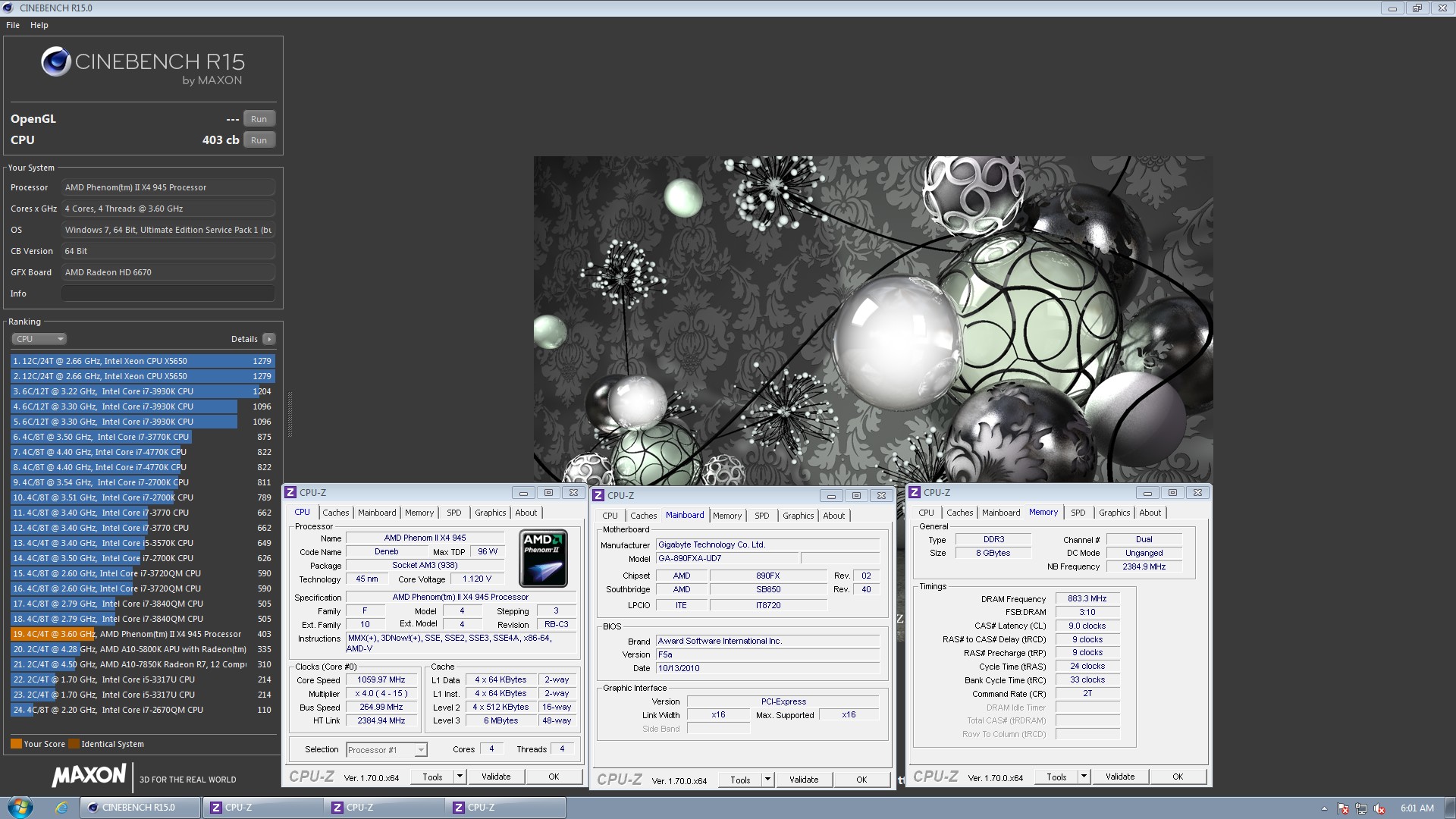Click Core Speed 1059.97 MHz value
Screen dimensions: 1456x819
pos(381,680)
